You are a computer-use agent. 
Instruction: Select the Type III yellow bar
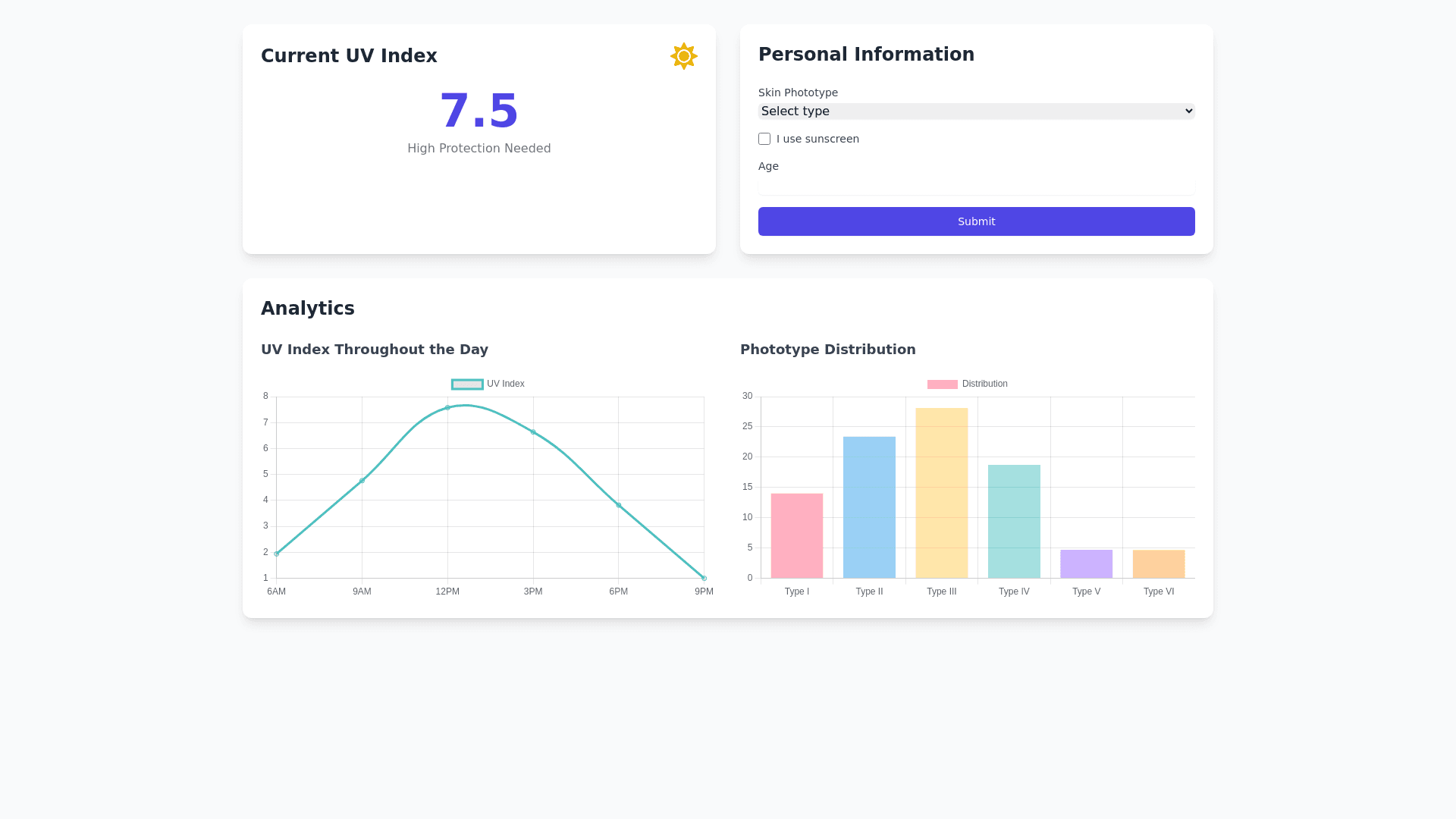(x=941, y=493)
